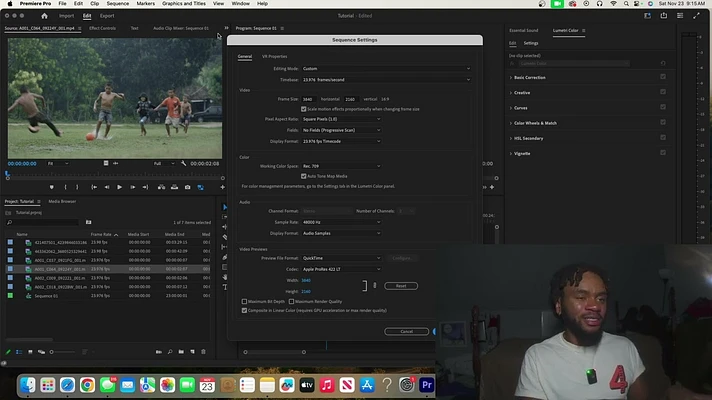Open the Editing Mode dropdown

(386, 69)
